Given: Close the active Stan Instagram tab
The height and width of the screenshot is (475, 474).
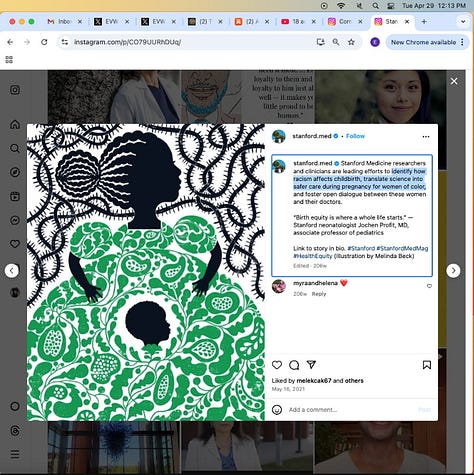Looking at the screenshot, I should pos(407,22).
